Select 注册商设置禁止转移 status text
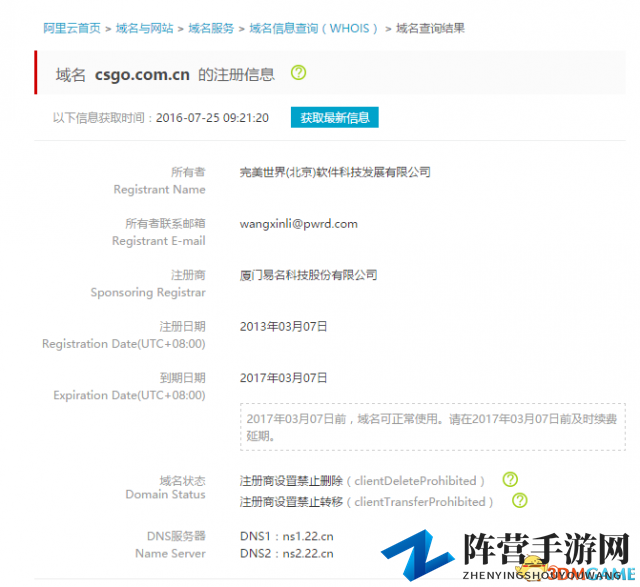This screenshot has width=640, height=587. pos(291,502)
